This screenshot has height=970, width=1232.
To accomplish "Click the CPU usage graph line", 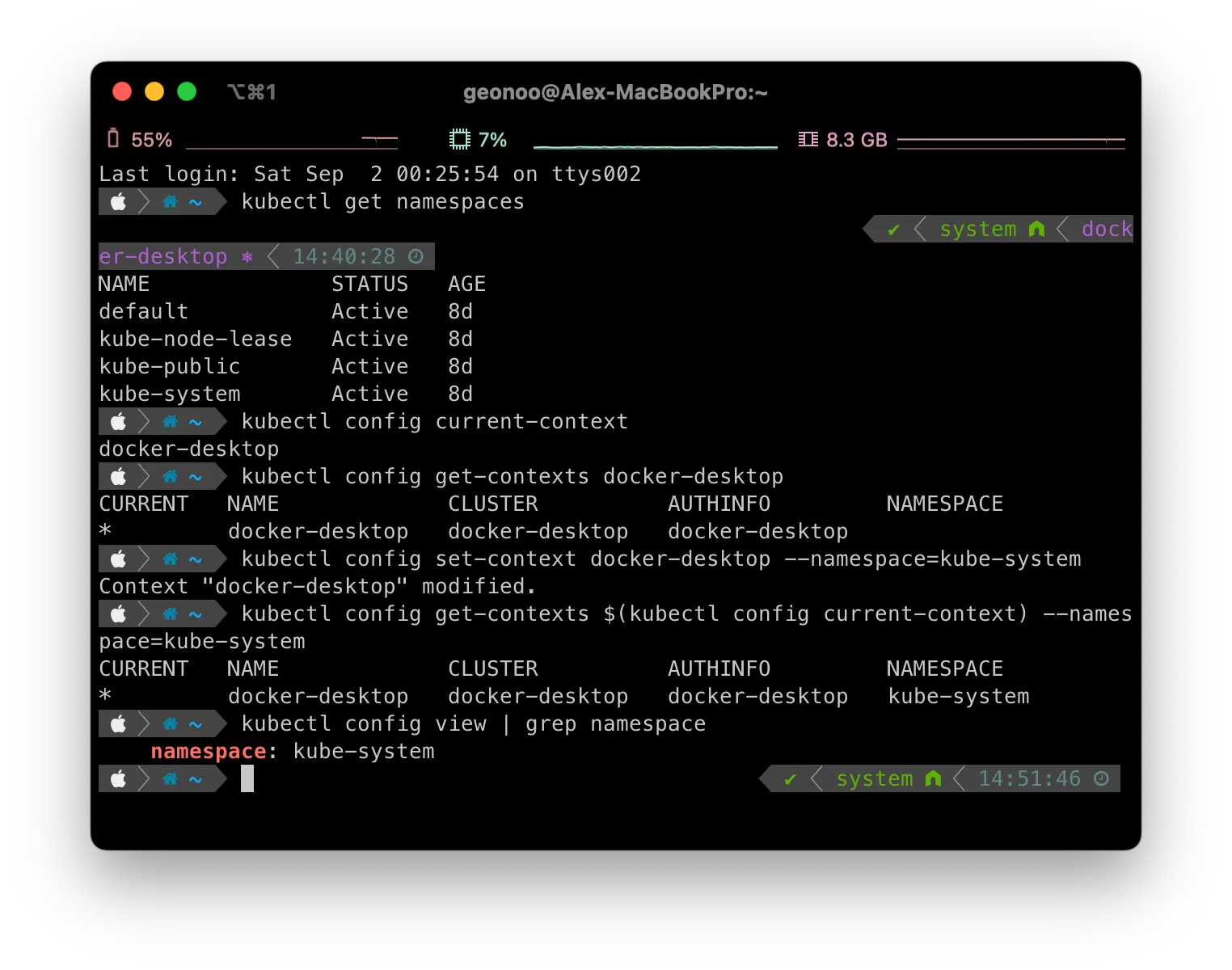I will 656,146.
